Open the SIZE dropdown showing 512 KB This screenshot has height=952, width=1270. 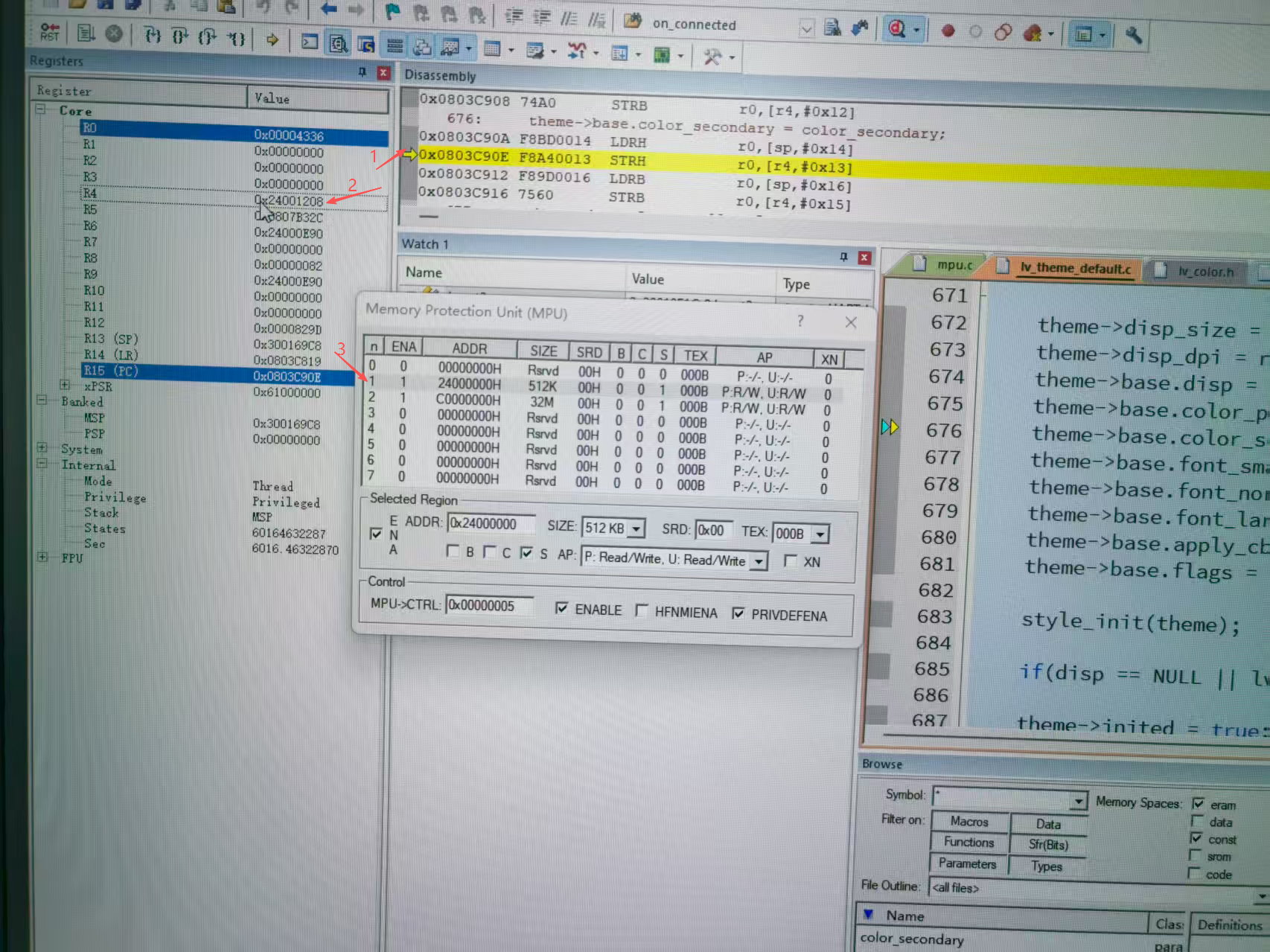636,528
